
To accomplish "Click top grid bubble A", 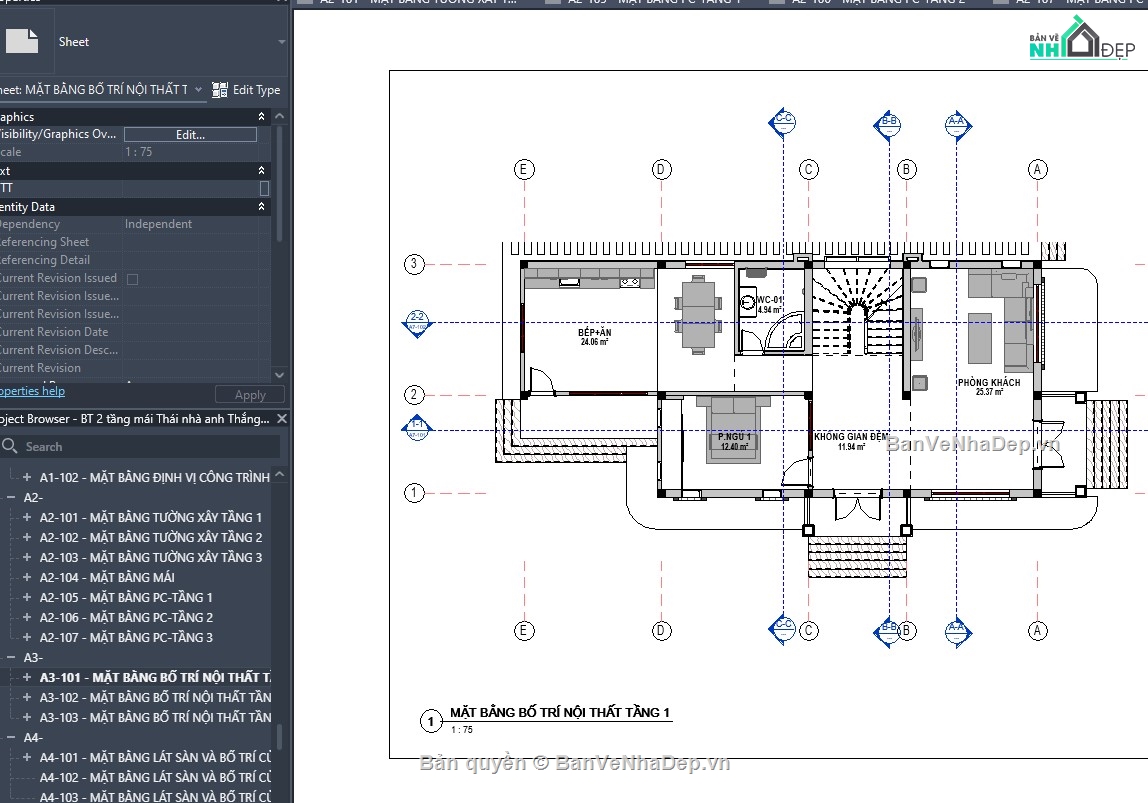I will pyautogui.click(x=1037, y=170).
